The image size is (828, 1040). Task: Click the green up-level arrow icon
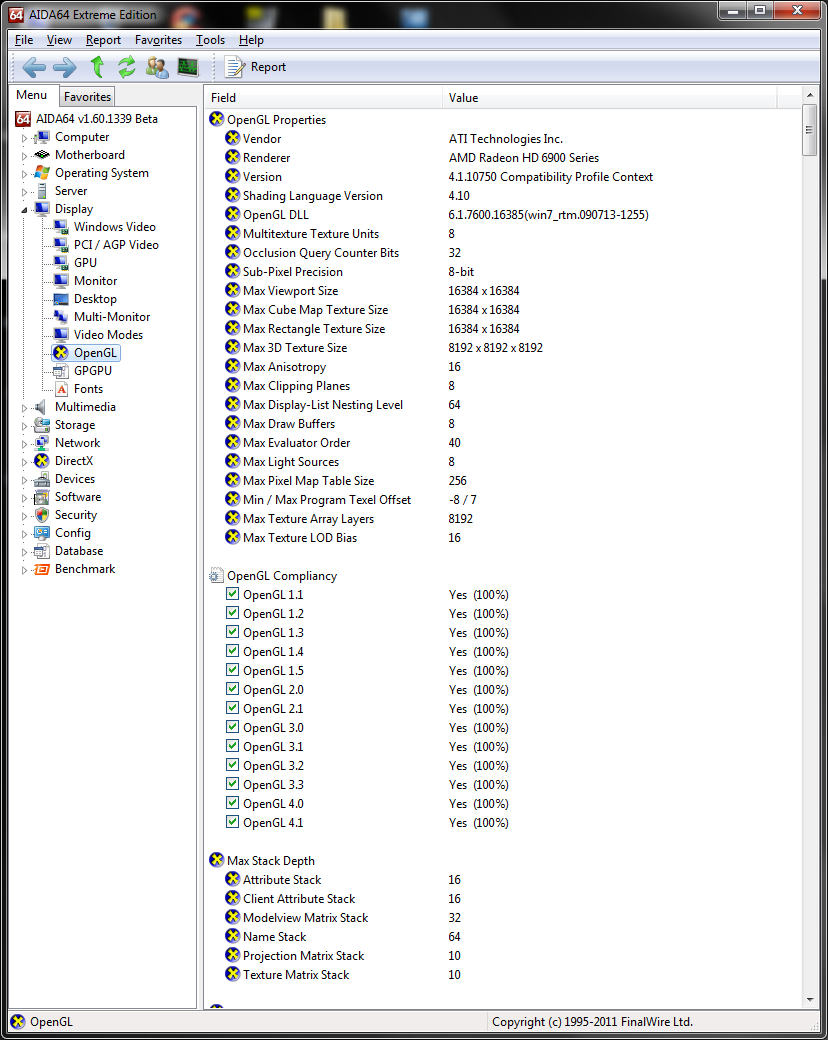pyautogui.click(x=98, y=67)
